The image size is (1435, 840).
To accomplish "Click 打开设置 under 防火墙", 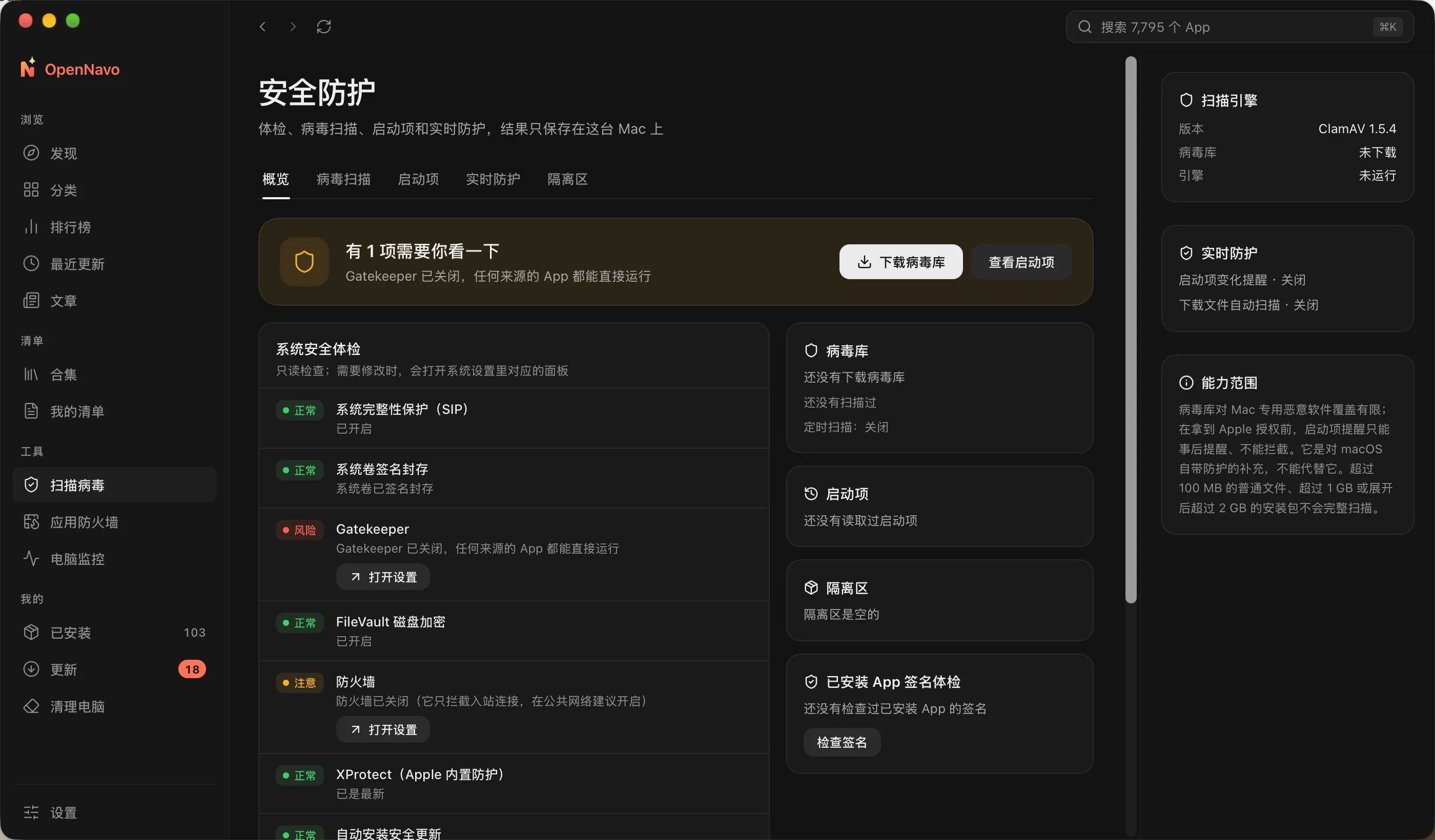I will point(383,729).
